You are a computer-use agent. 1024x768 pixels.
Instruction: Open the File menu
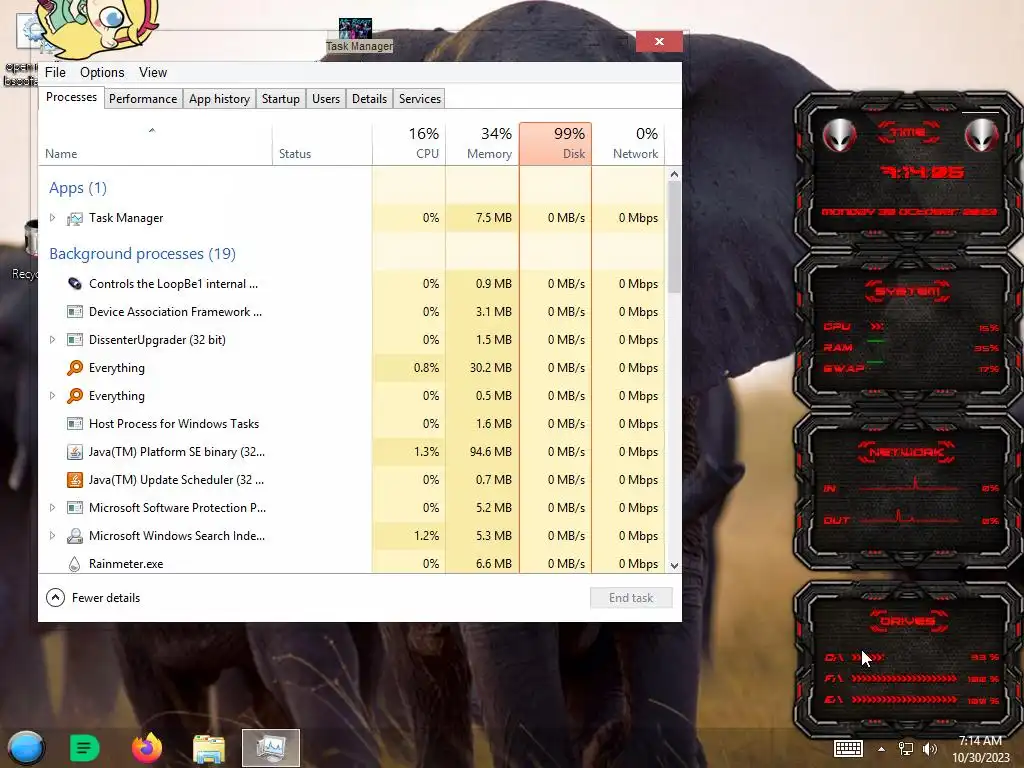[56, 72]
